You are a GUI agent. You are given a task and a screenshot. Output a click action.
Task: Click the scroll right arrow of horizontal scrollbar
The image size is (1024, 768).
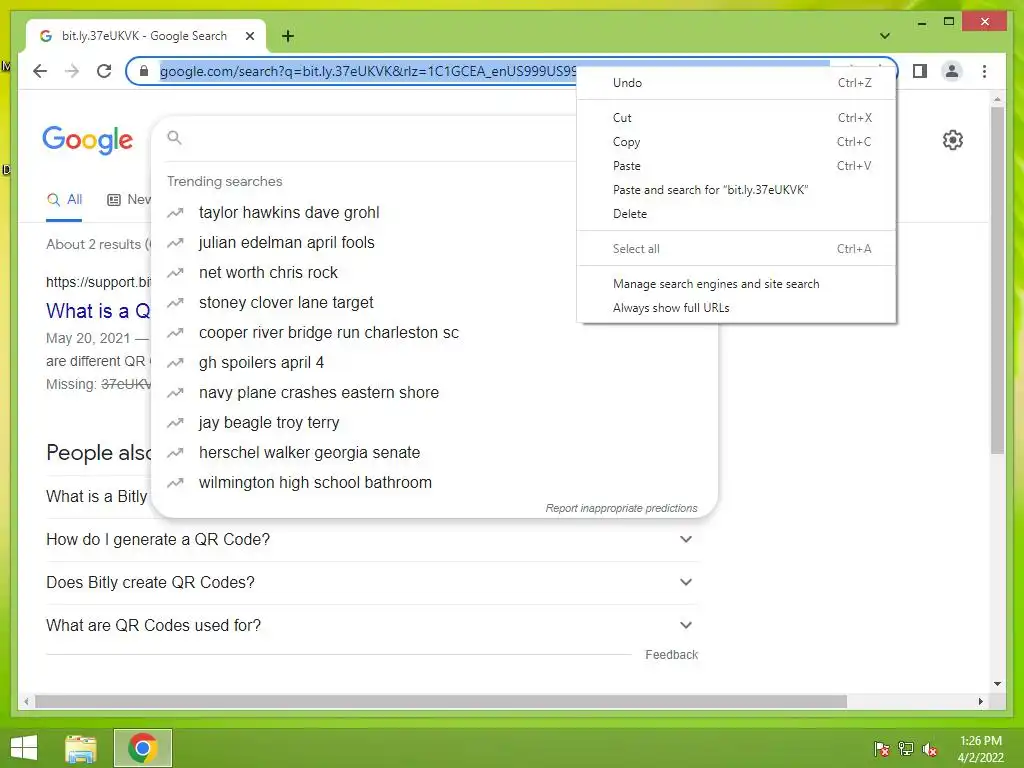pos(980,701)
